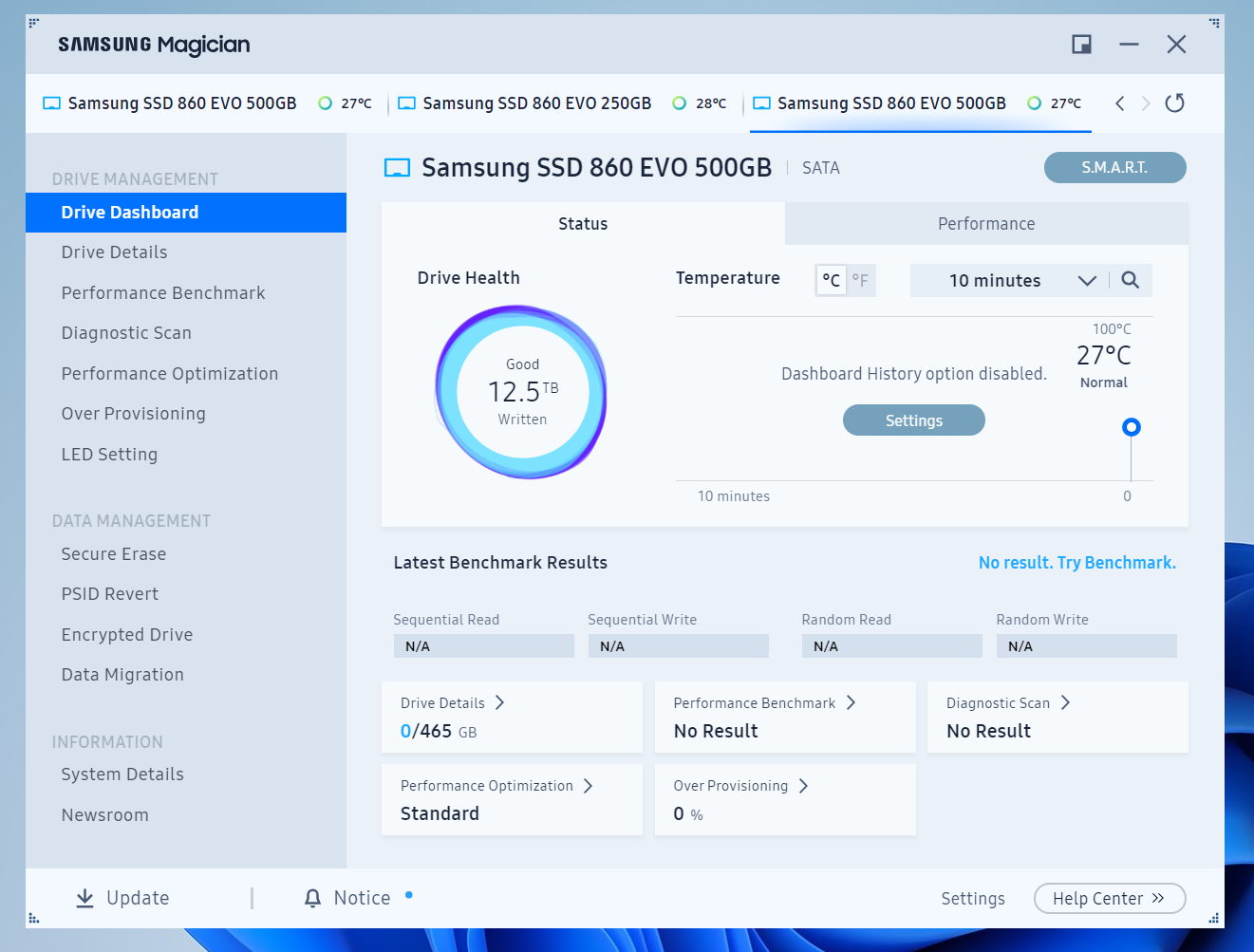Viewport: 1254px width, 952px height.
Task: Click No result. Try Benchmark link
Action: pyautogui.click(x=1077, y=563)
